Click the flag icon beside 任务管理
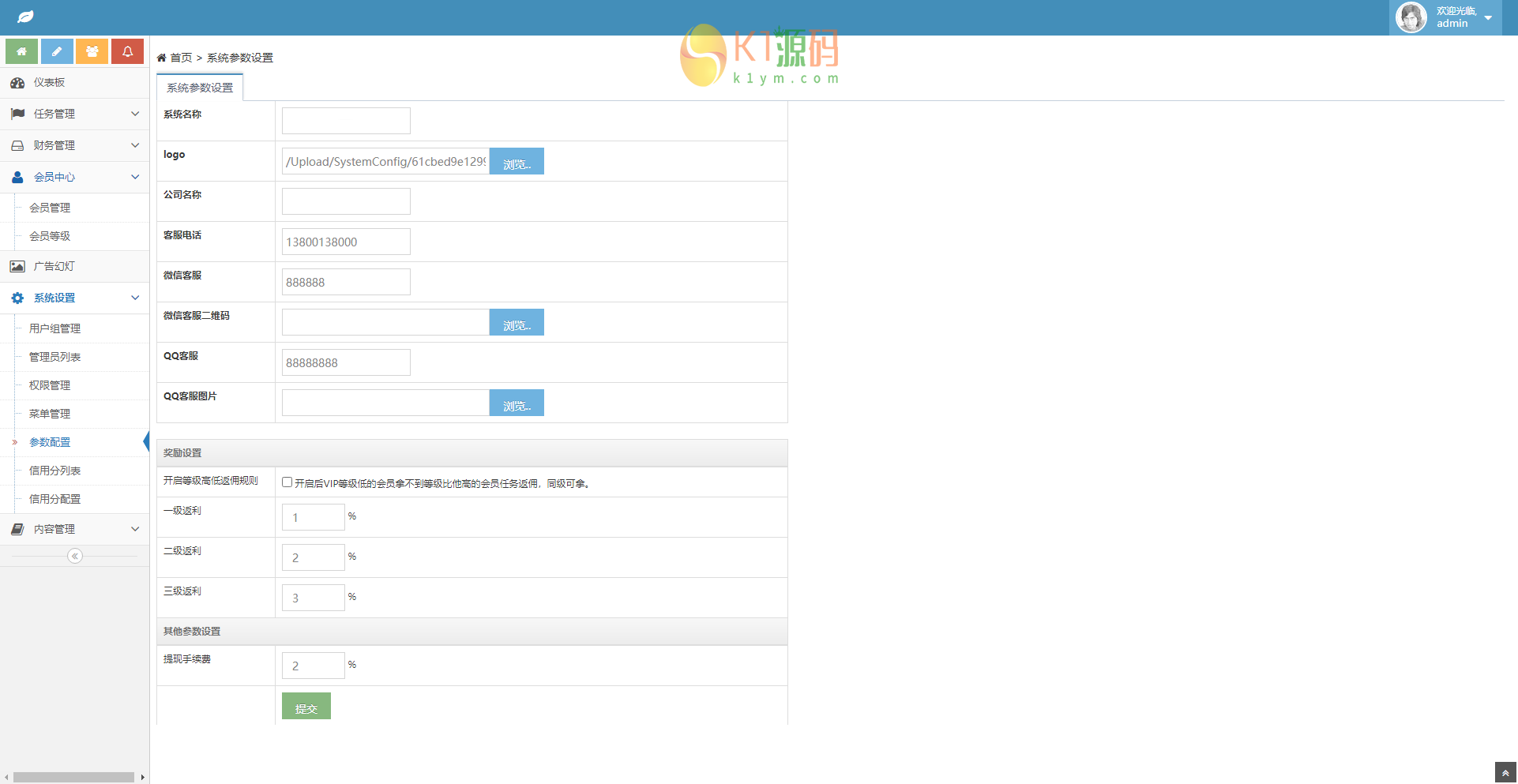The width and height of the screenshot is (1518, 784). [x=17, y=114]
